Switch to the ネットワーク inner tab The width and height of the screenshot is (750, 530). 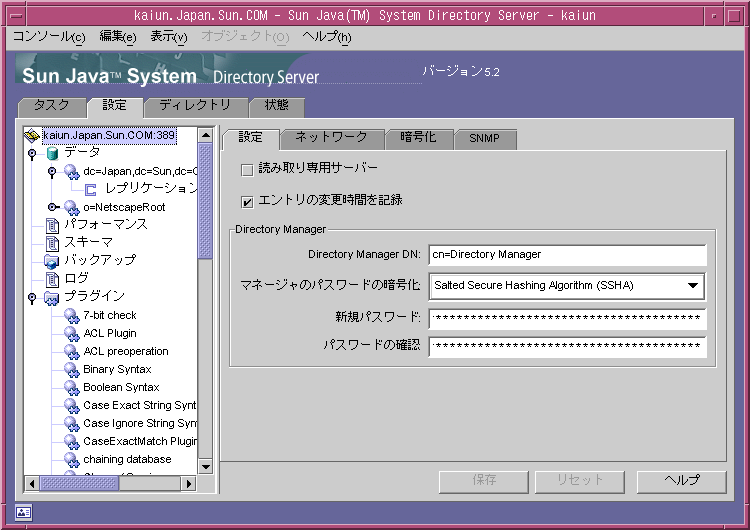click(332, 138)
